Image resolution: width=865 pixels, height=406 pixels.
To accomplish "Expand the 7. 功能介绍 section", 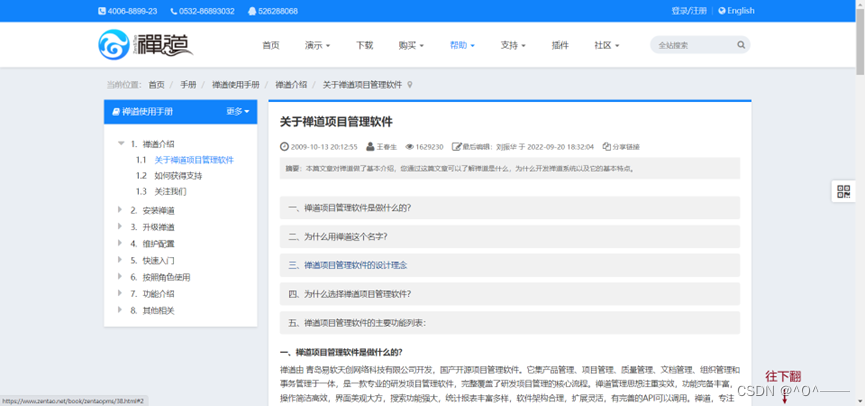I will pyautogui.click(x=120, y=293).
